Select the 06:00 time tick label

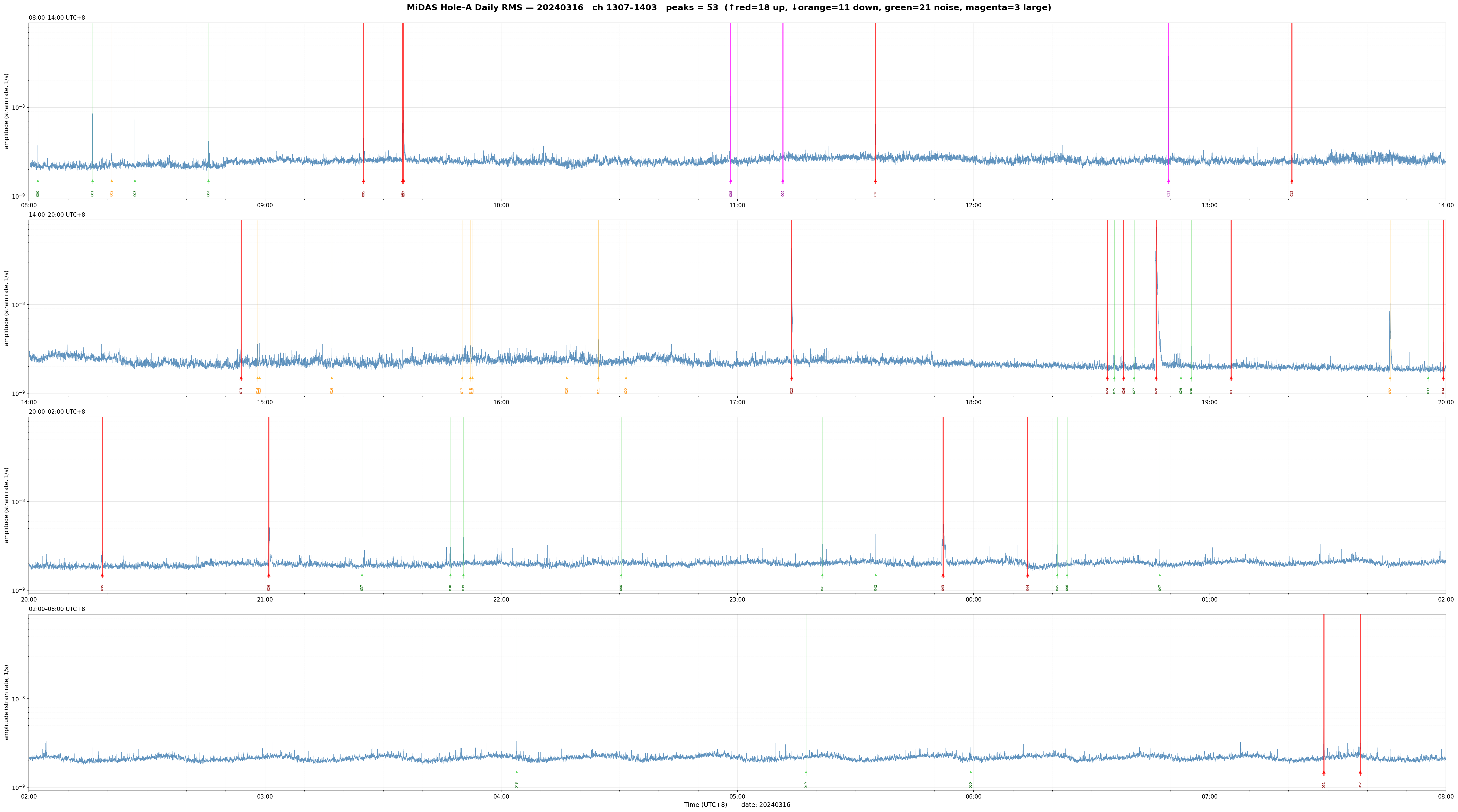click(x=974, y=797)
